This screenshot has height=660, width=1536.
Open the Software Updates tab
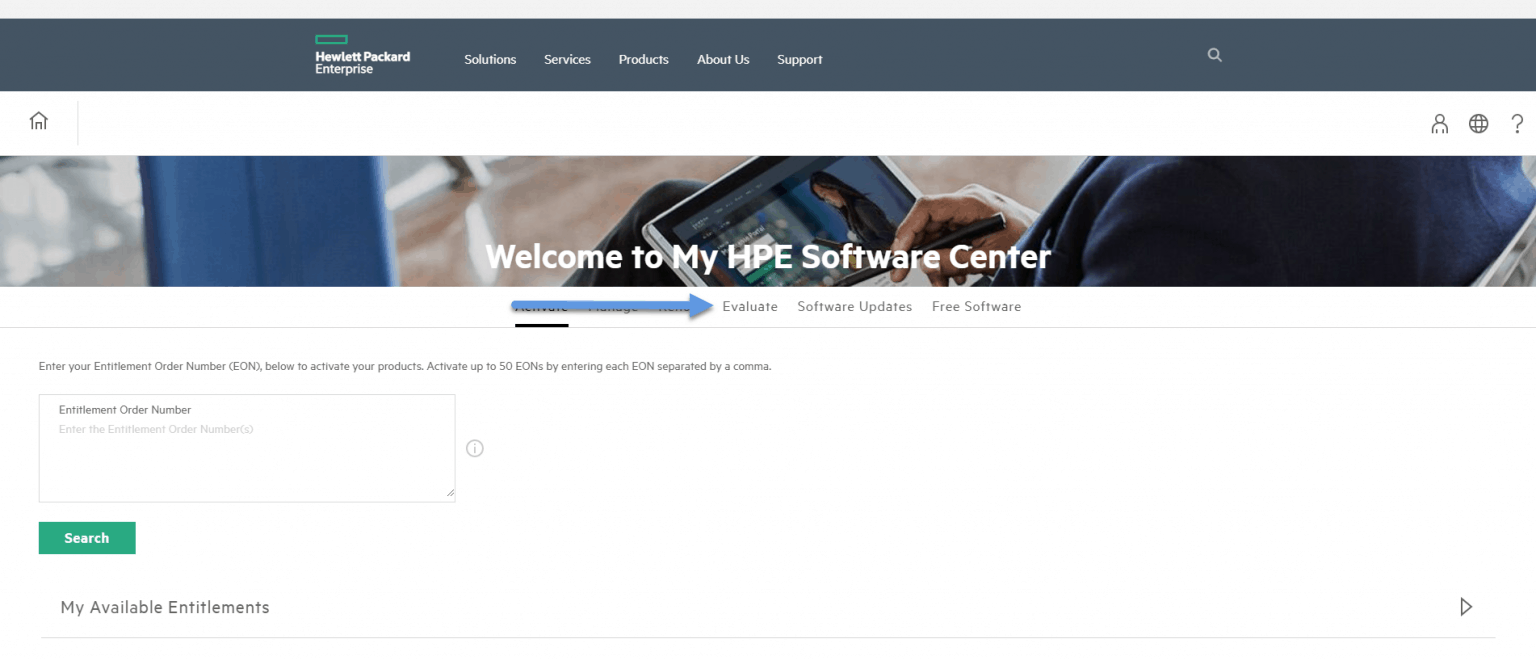point(854,306)
